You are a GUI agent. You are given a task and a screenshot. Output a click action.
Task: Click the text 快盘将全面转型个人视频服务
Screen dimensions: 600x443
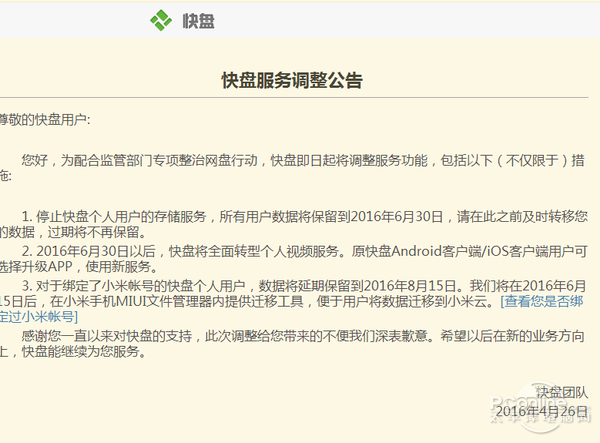tap(254, 251)
